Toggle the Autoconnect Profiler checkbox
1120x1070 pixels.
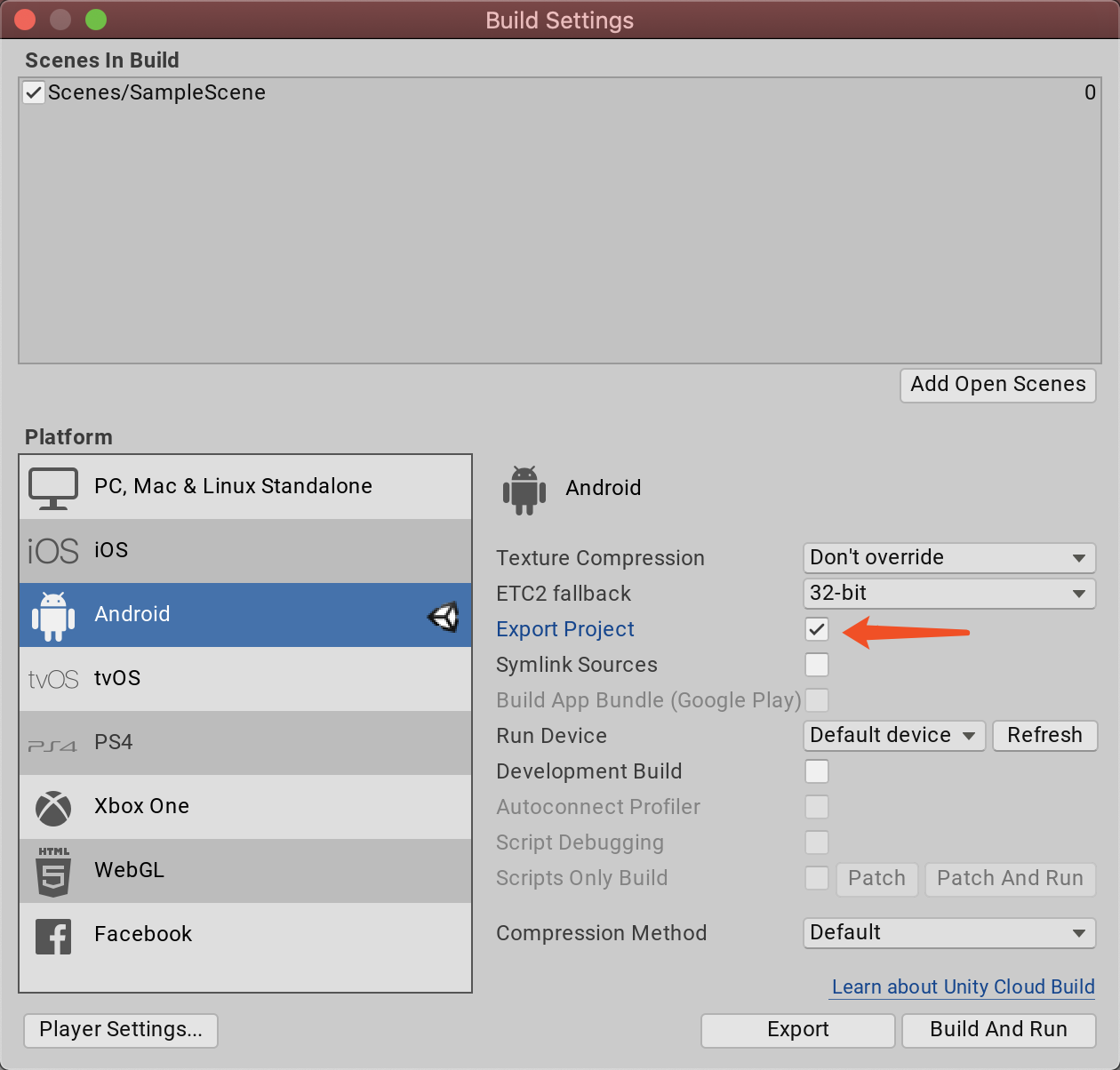point(817,807)
